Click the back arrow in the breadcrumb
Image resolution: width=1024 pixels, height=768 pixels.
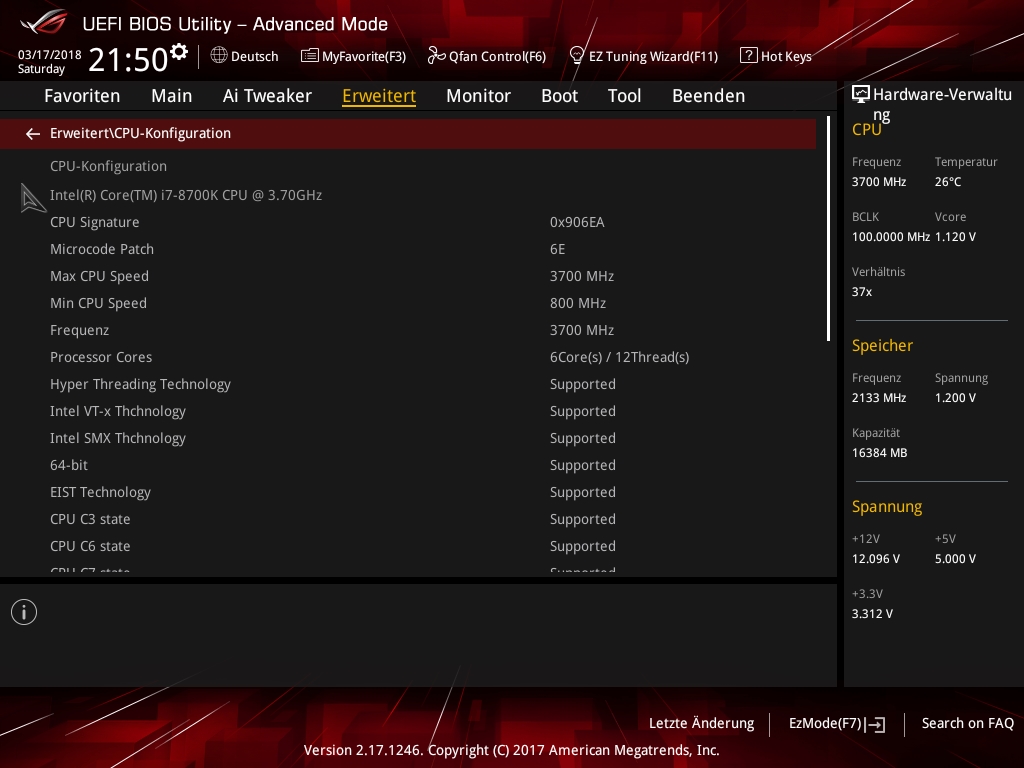pos(33,134)
